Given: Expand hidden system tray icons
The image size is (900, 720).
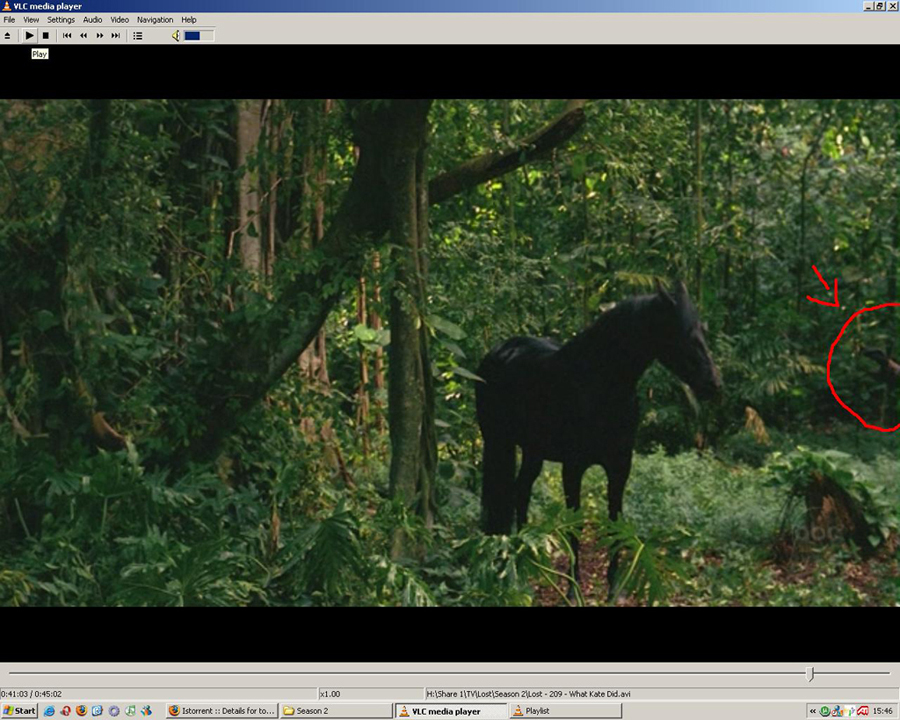Looking at the screenshot, I should 813,711.
